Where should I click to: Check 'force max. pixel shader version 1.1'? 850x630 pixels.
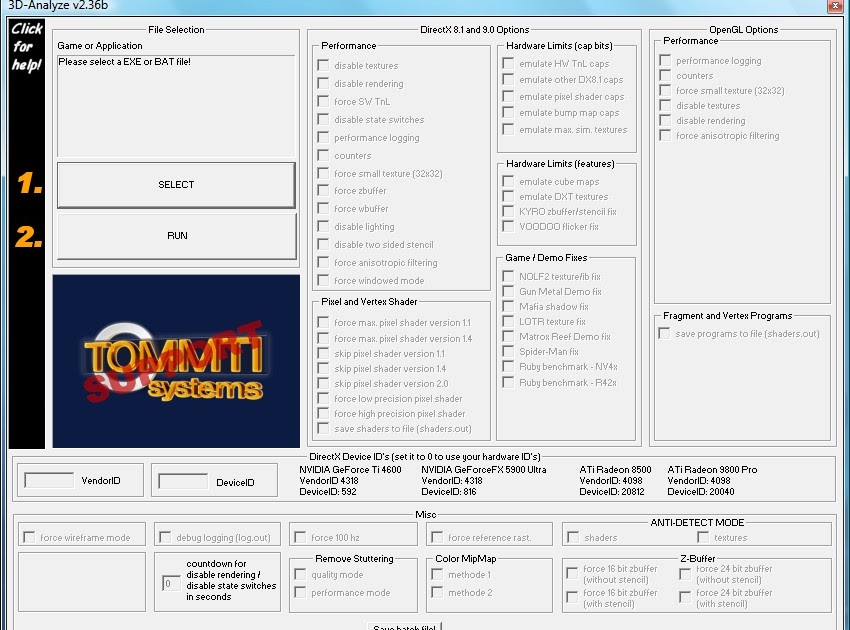pos(323,322)
